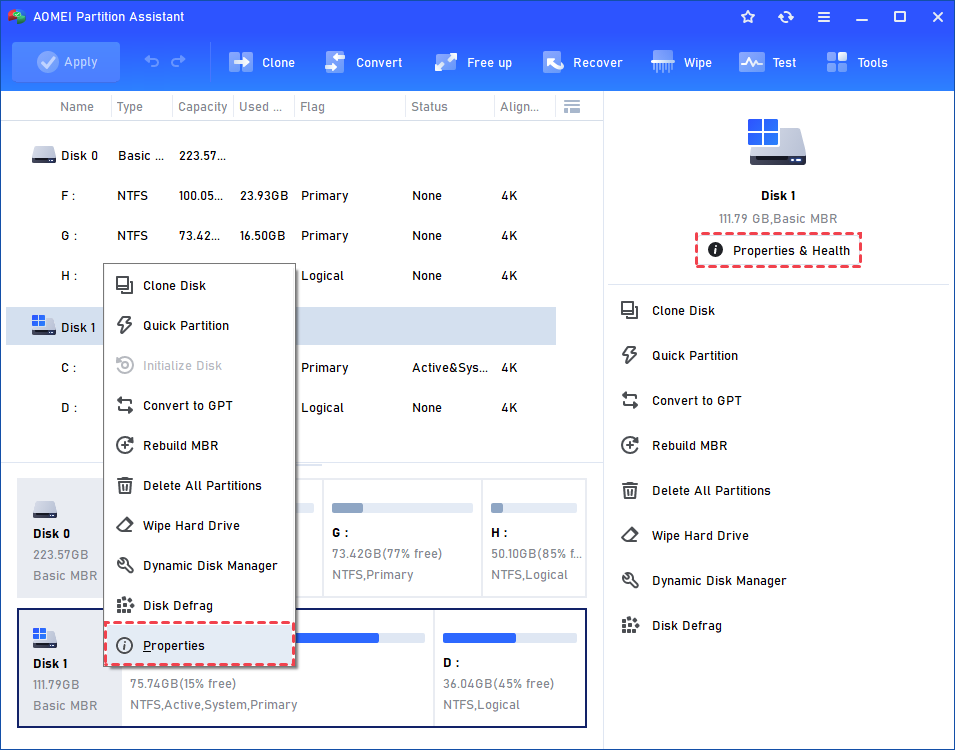
Task: Sort by the Capacity column header
Action: click(x=202, y=107)
